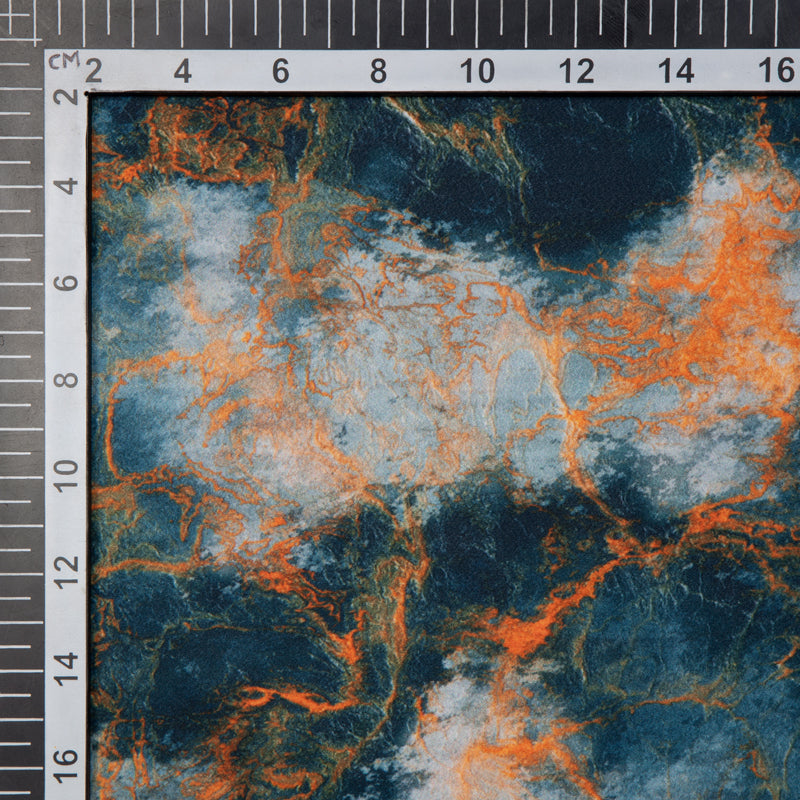Click number 6 on the horizontal ruler
This screenshot has height=800, width=800.
(x=281, y=72)
